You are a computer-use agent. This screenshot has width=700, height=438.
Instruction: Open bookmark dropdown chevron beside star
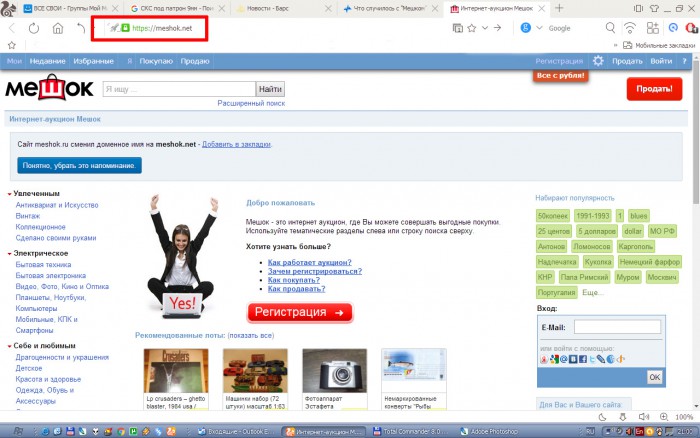tap(485, 28)
